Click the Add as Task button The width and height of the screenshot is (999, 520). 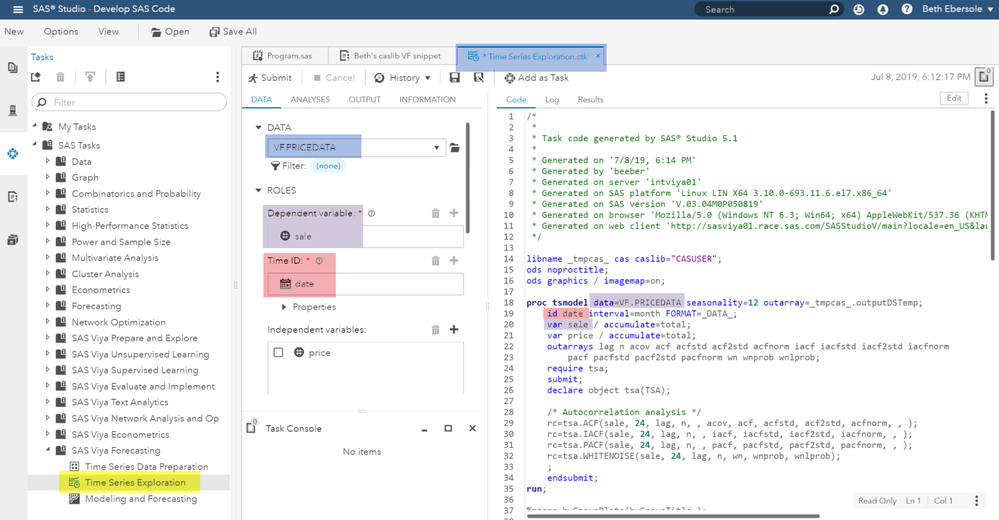point(536,78)
